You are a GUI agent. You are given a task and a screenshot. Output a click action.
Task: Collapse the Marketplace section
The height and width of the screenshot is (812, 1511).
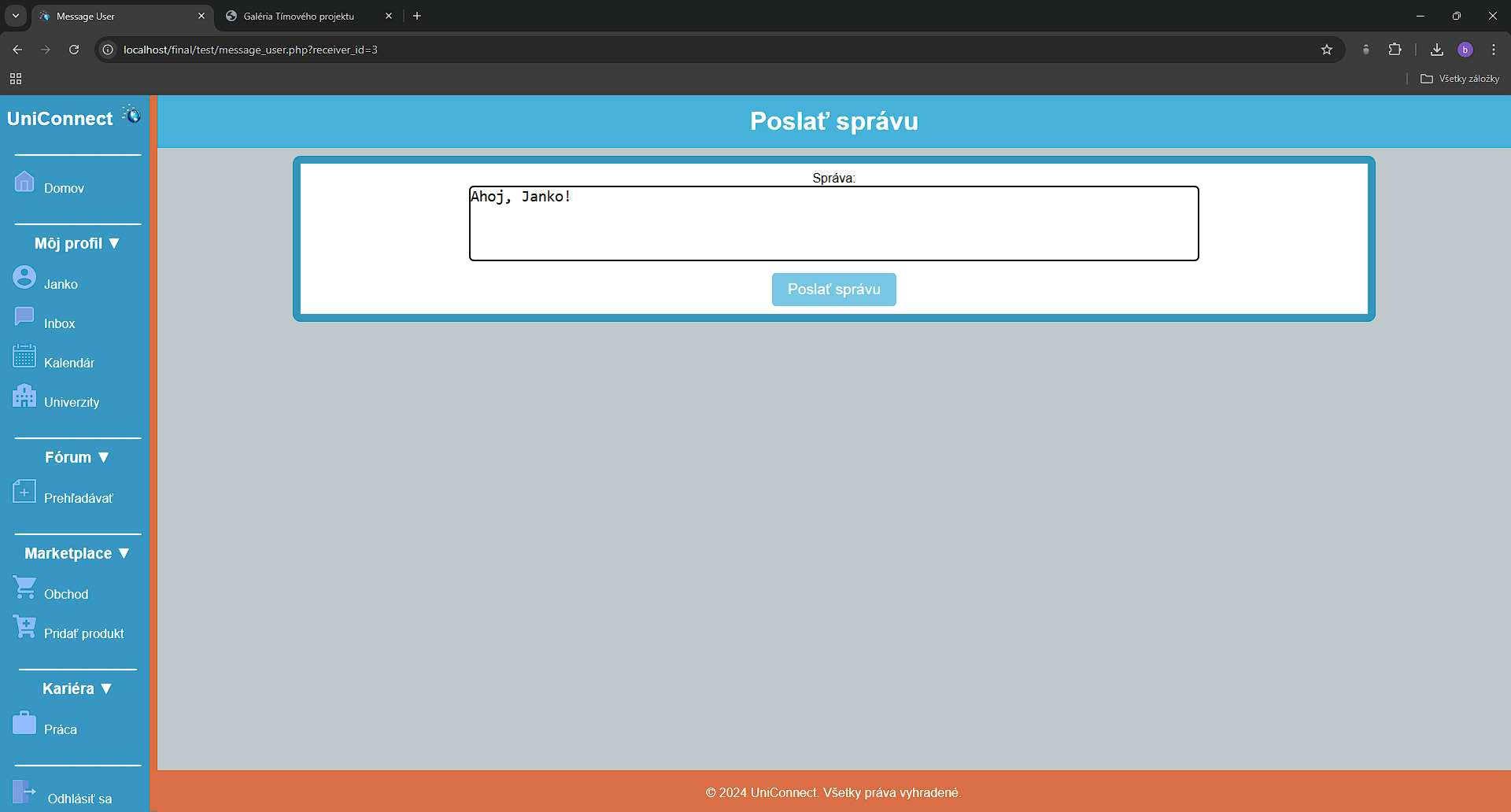point(77,553)
